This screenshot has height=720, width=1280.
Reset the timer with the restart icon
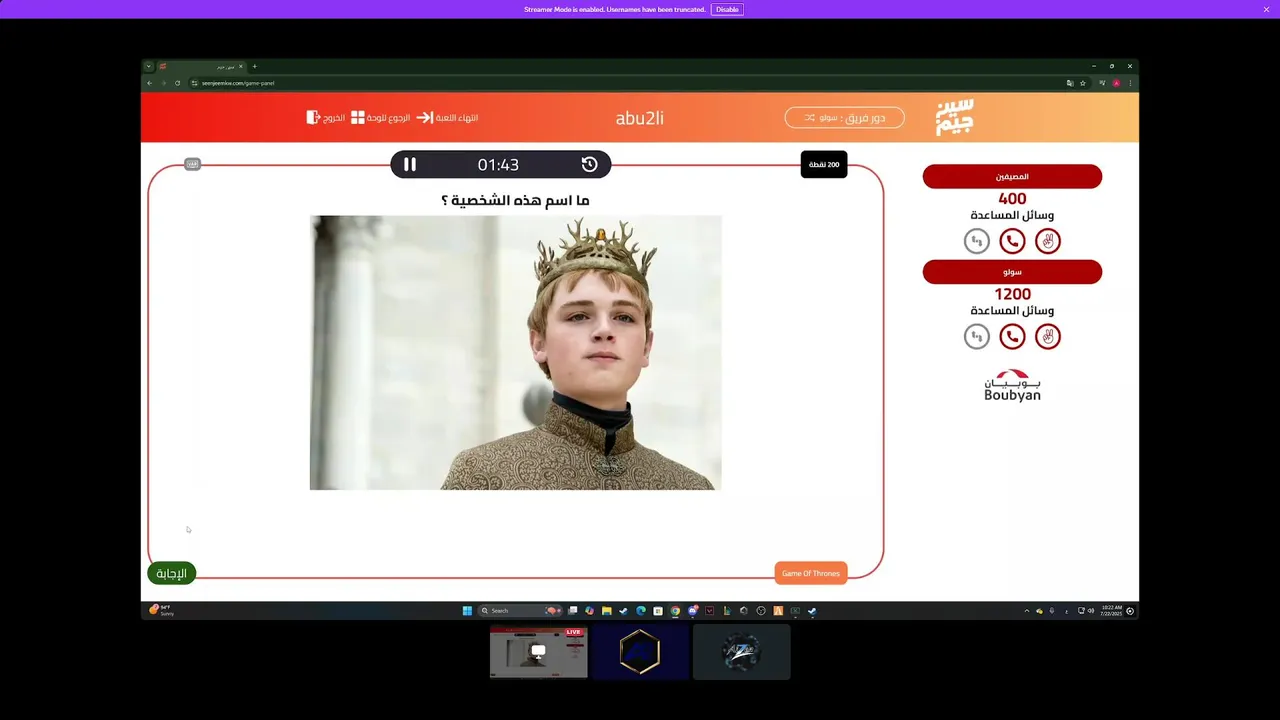[589, 165]
